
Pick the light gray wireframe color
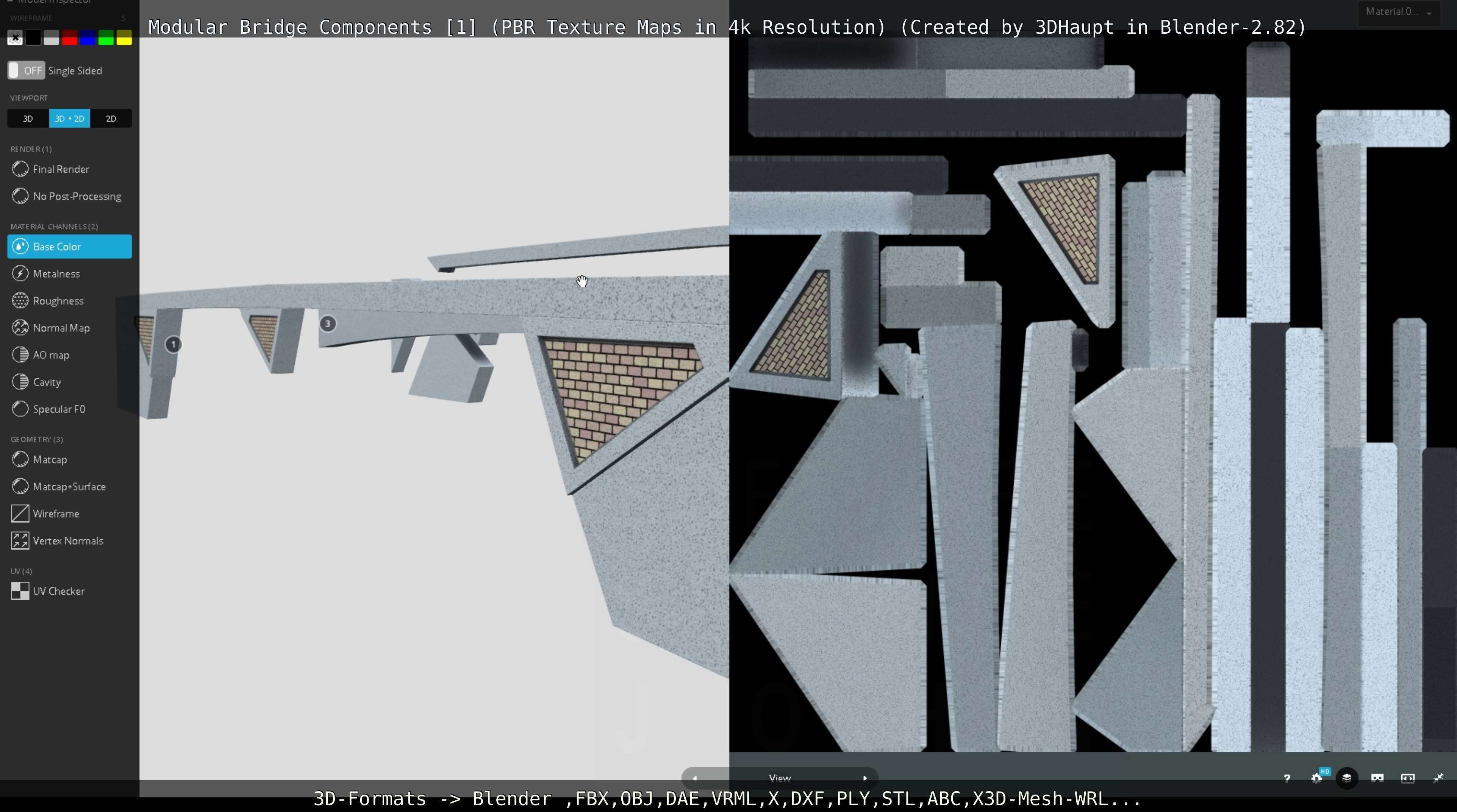pos(52,38)
